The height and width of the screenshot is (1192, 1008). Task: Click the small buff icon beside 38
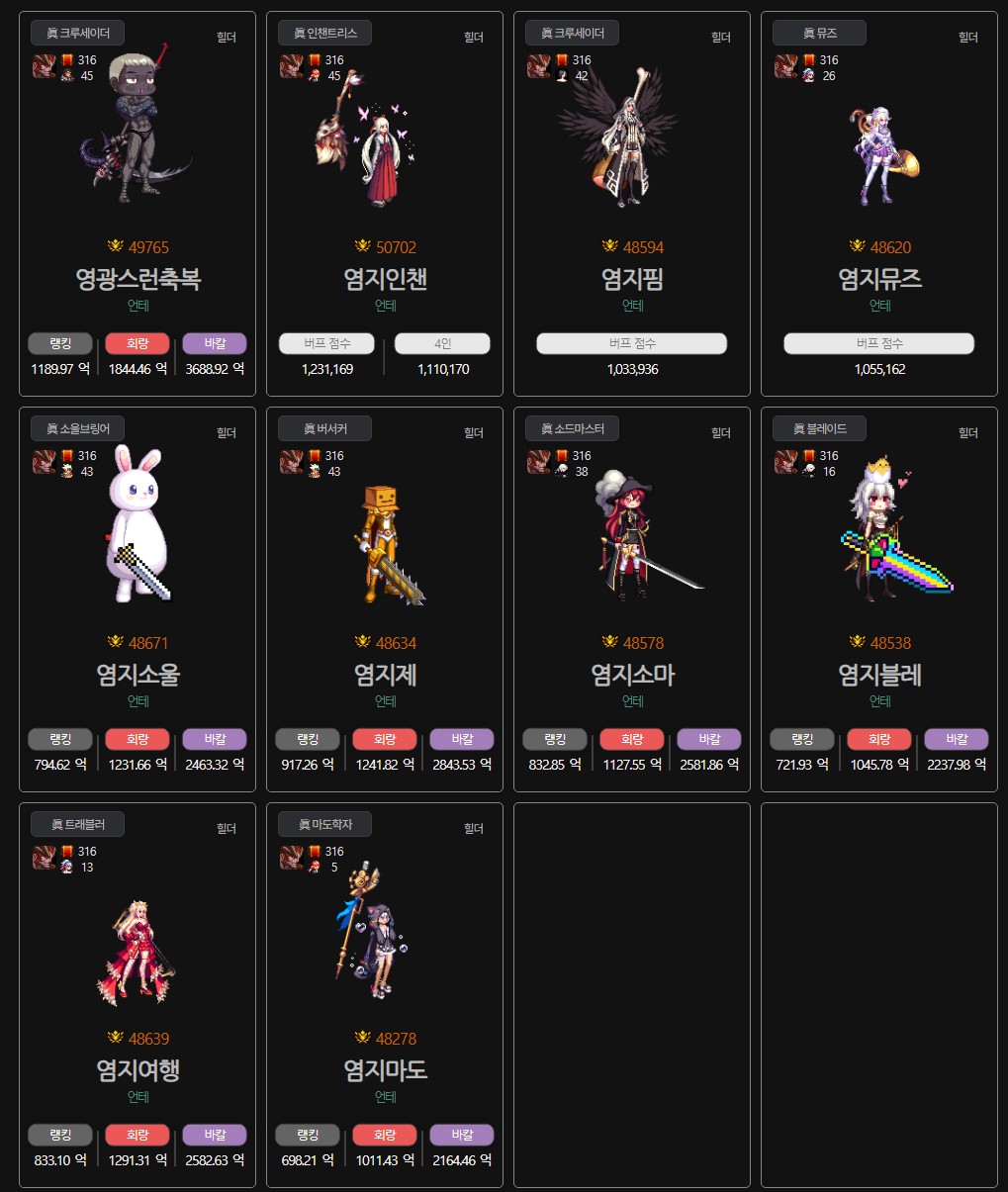tap(561, 472)
